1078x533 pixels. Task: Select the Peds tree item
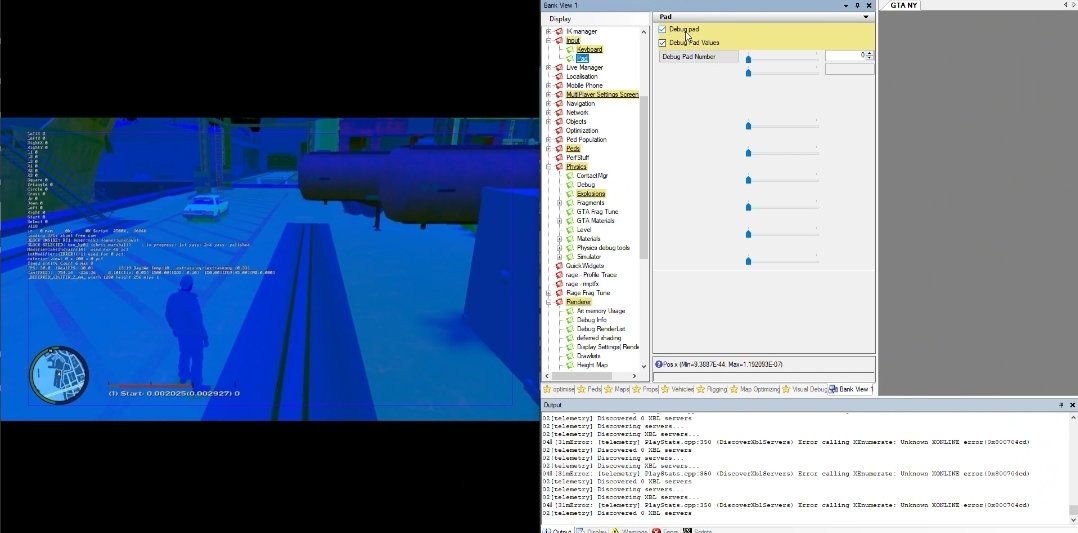tap(573, 149)
